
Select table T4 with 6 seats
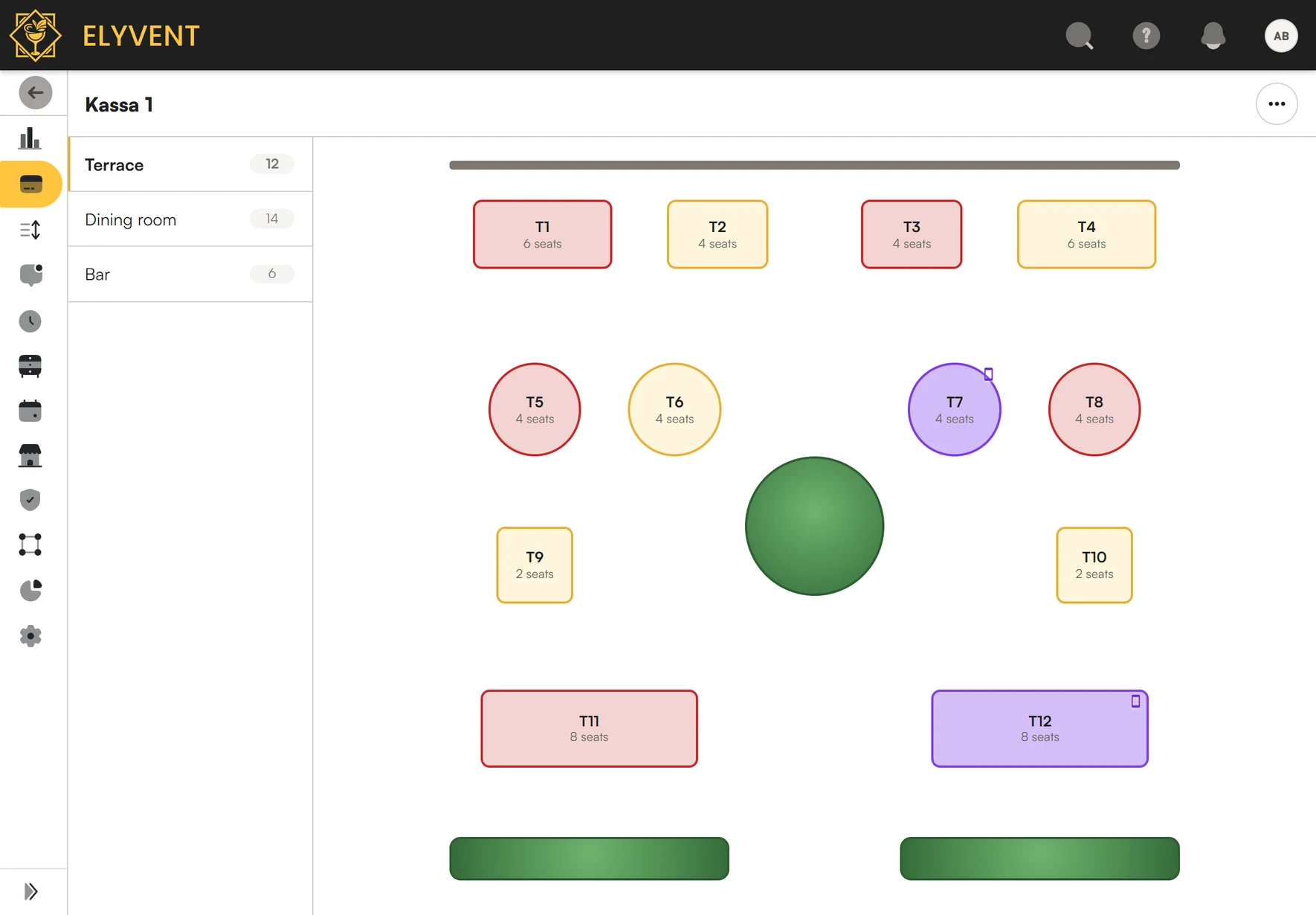(x=1086, y=234)
